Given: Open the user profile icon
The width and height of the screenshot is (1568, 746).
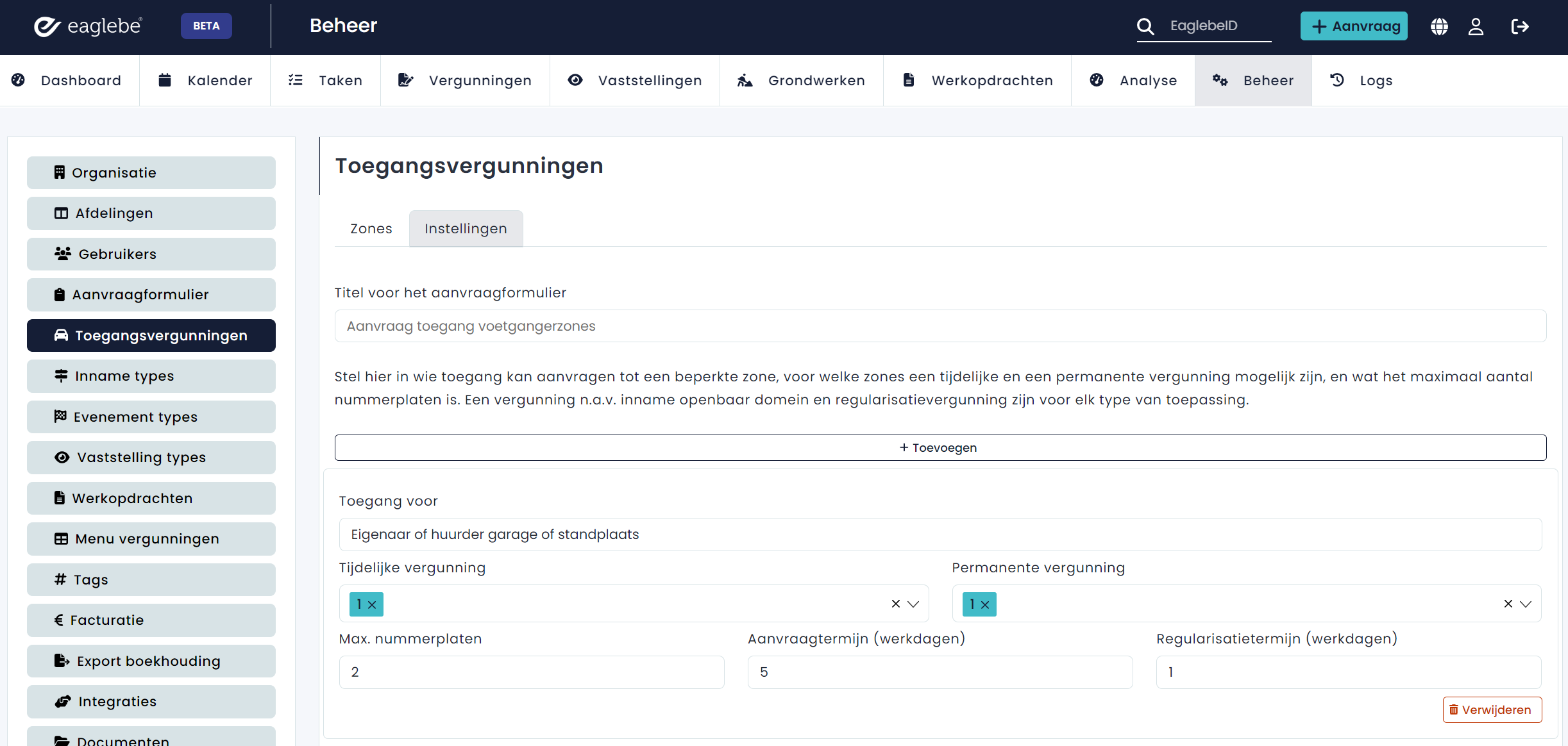Looking at the screenshot, I should click(1476, 26).
